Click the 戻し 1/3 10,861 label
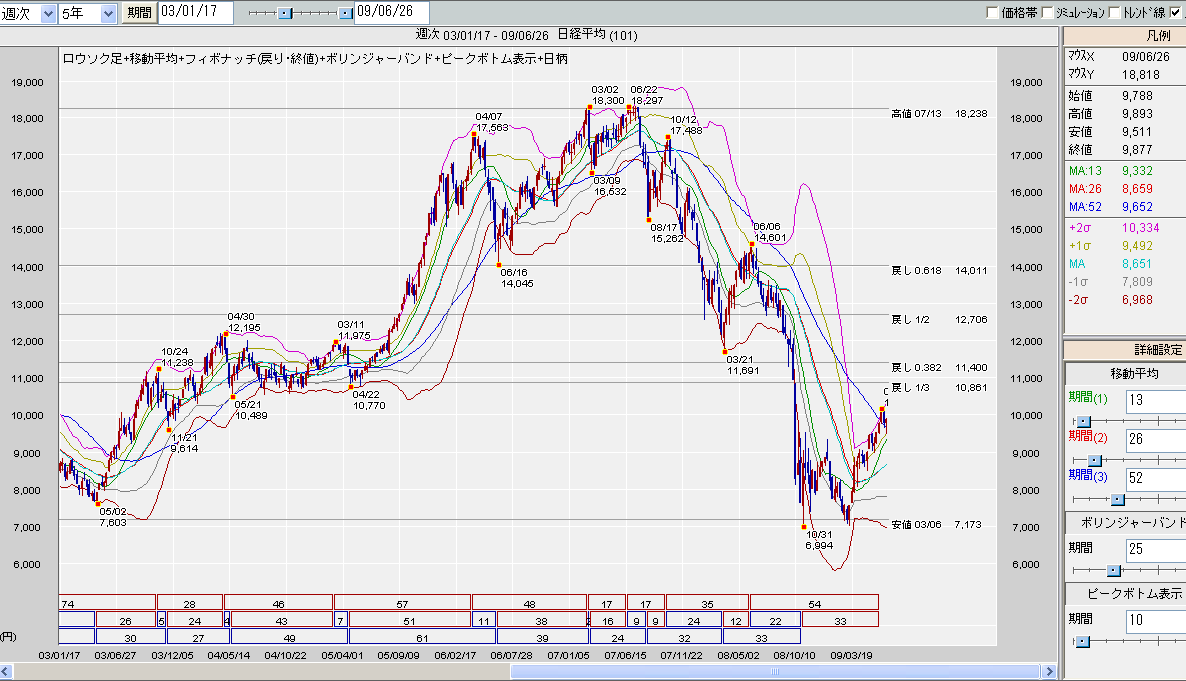 939,387
